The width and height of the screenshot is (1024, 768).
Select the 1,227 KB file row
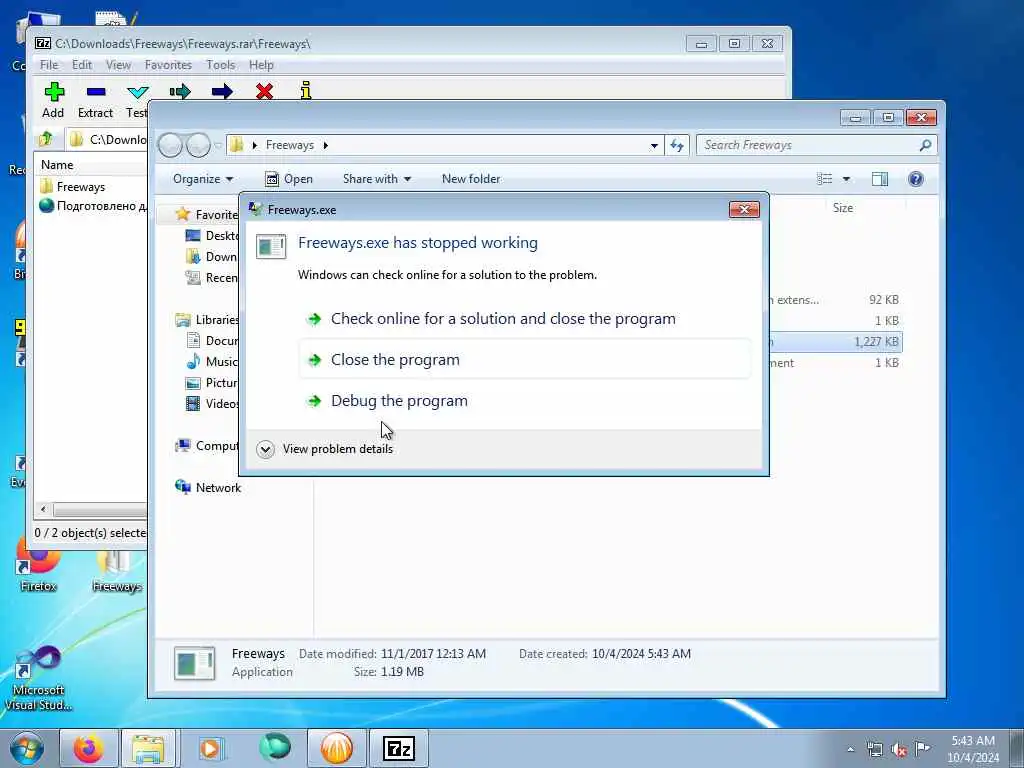836,342
